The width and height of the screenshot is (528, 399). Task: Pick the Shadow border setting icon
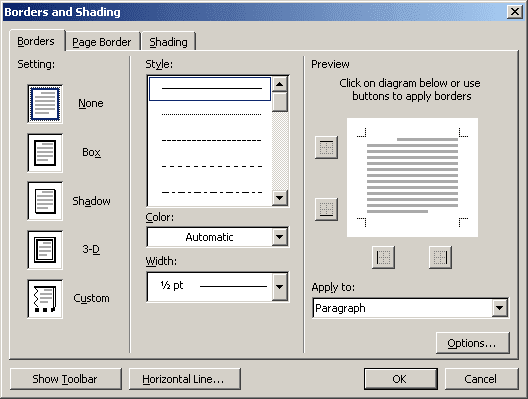tap(45, 201)
